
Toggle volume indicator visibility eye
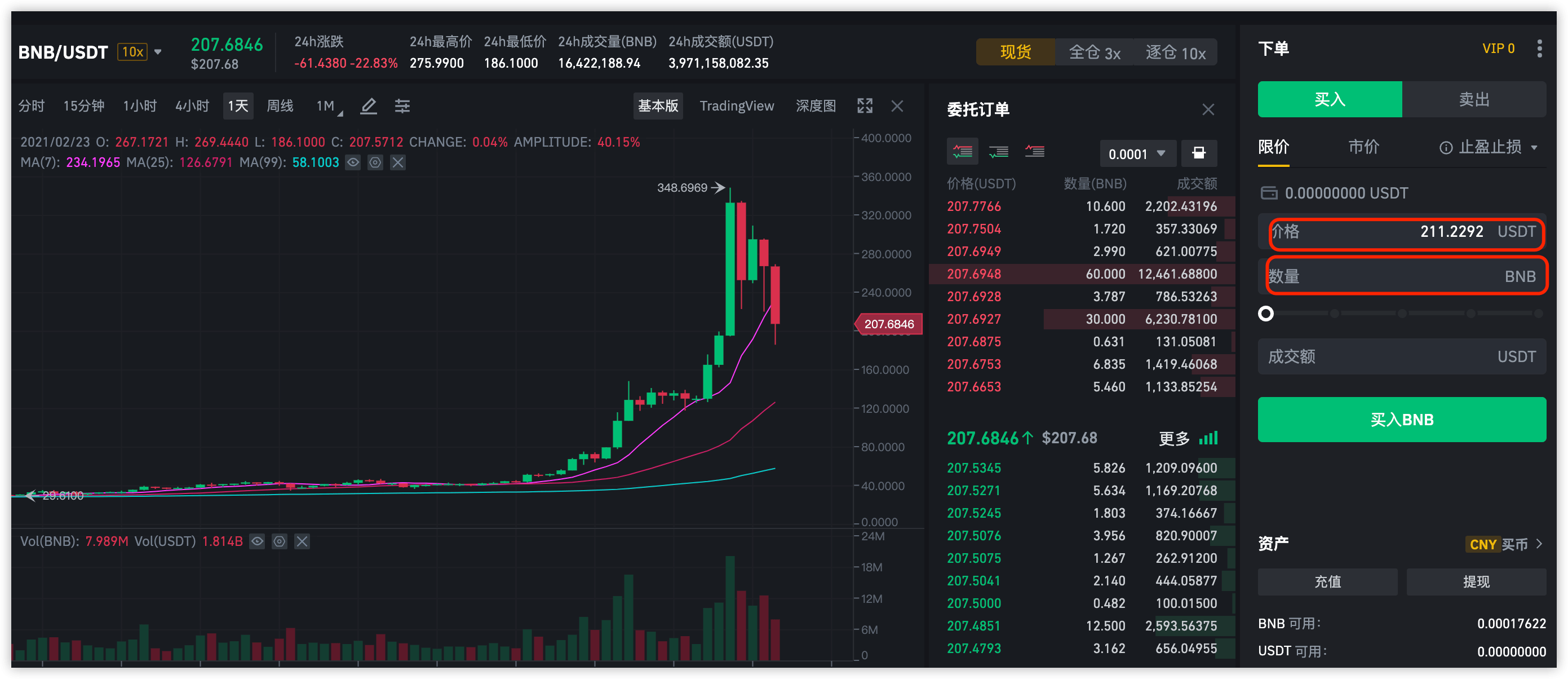click(258, 541)
